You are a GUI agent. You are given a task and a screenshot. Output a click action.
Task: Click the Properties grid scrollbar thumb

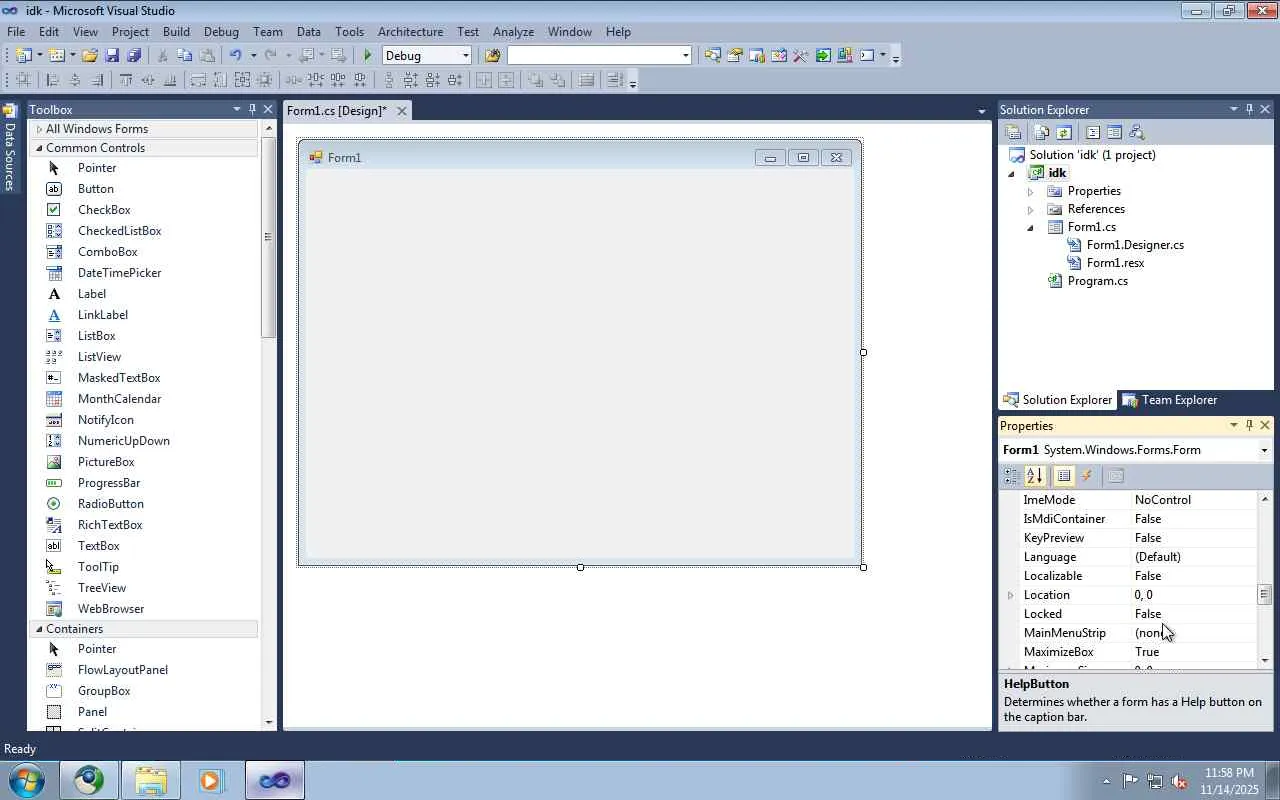coord(1264,595)
